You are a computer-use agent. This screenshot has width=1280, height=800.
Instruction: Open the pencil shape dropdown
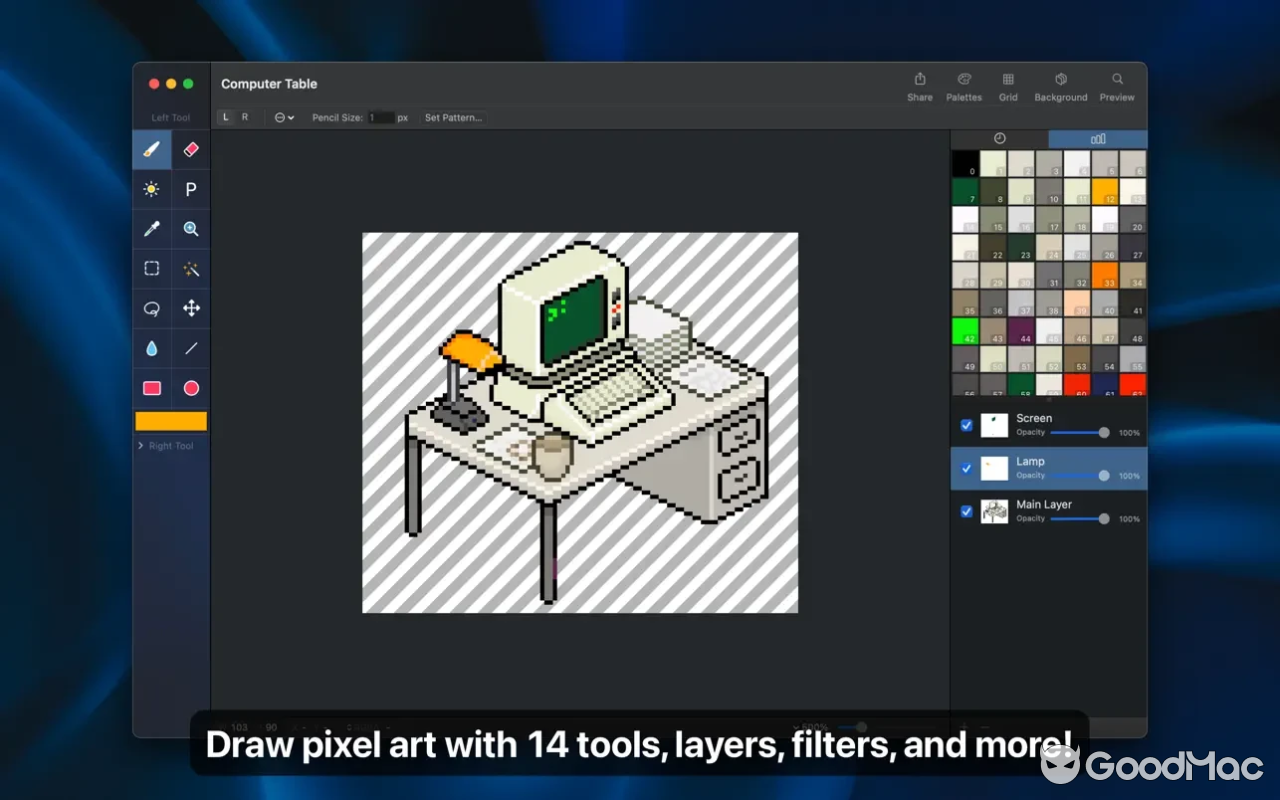(x=283, y=117)
